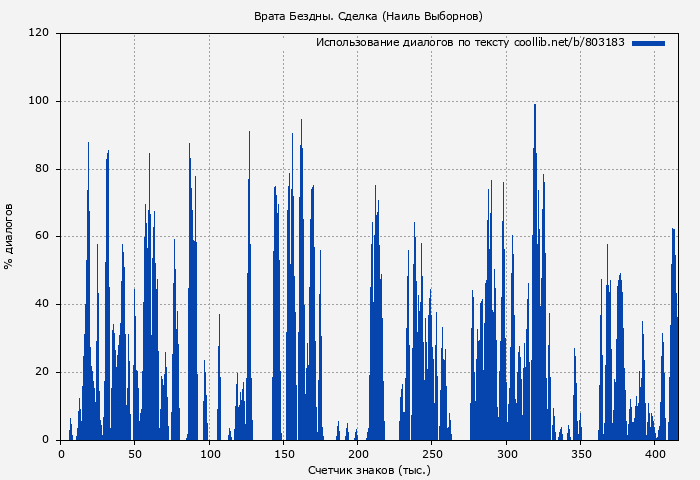Click the 60 tick label on y-axis
This screenshot has width=700, height=480.
[43, 237]
